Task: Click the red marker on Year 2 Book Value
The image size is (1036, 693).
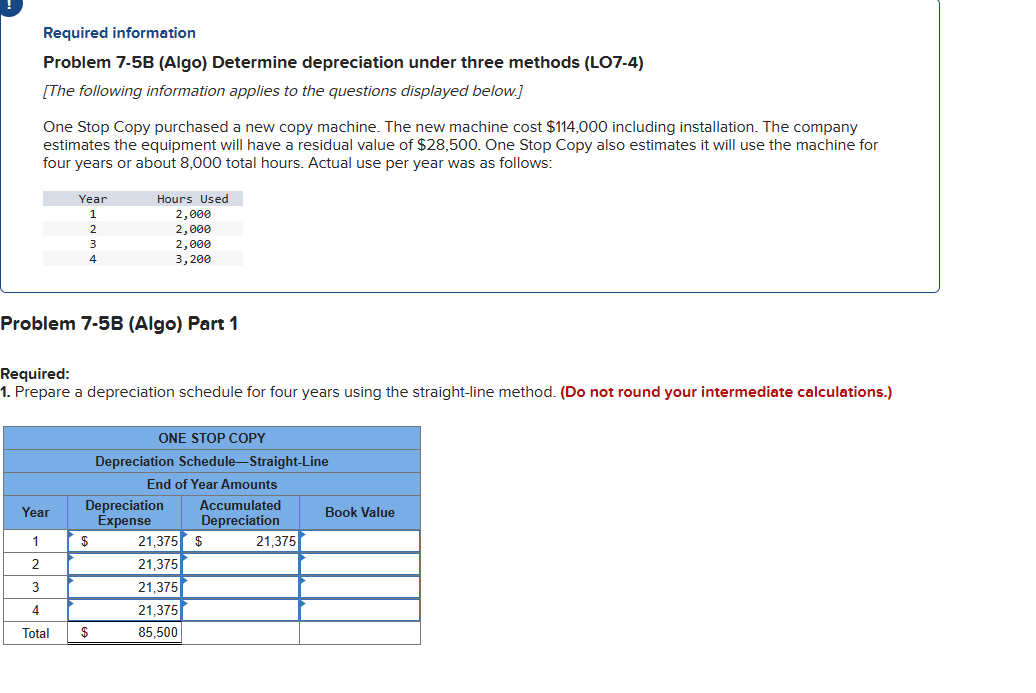Action: (x=303, y=558)
